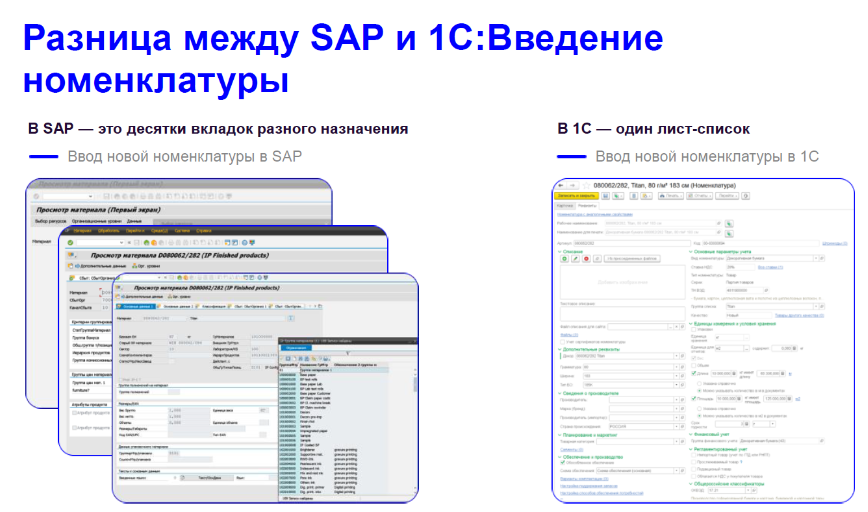
Task: Switch to the 'Карточка' tab in 1C
Action: tap(565, 205)
